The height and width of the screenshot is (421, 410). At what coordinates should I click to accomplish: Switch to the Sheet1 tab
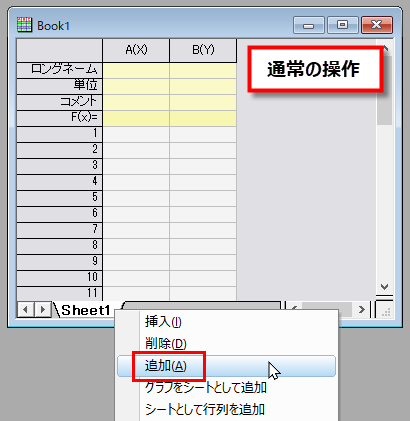tap(86, 310)
